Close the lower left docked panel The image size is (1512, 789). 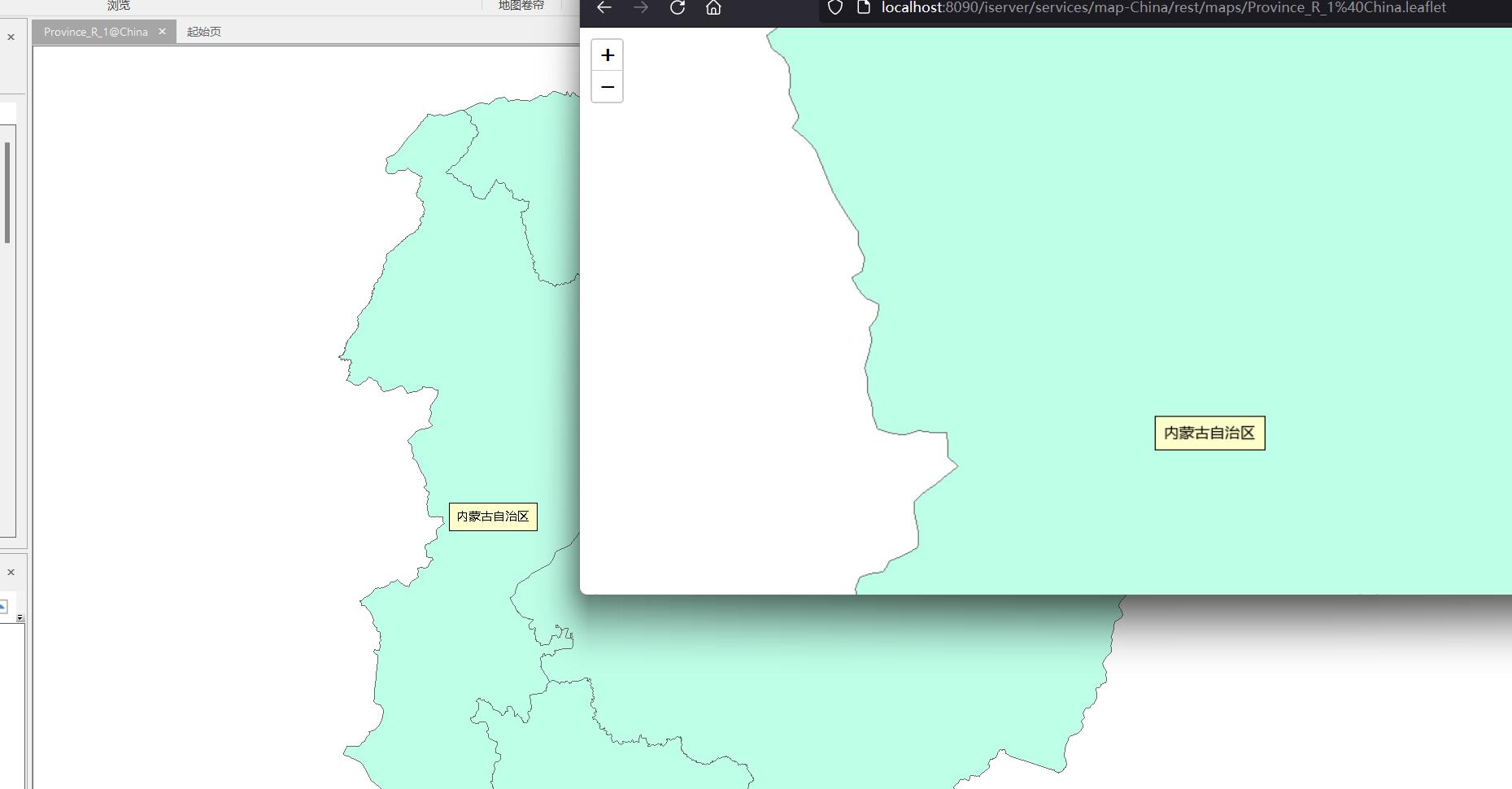11,572
